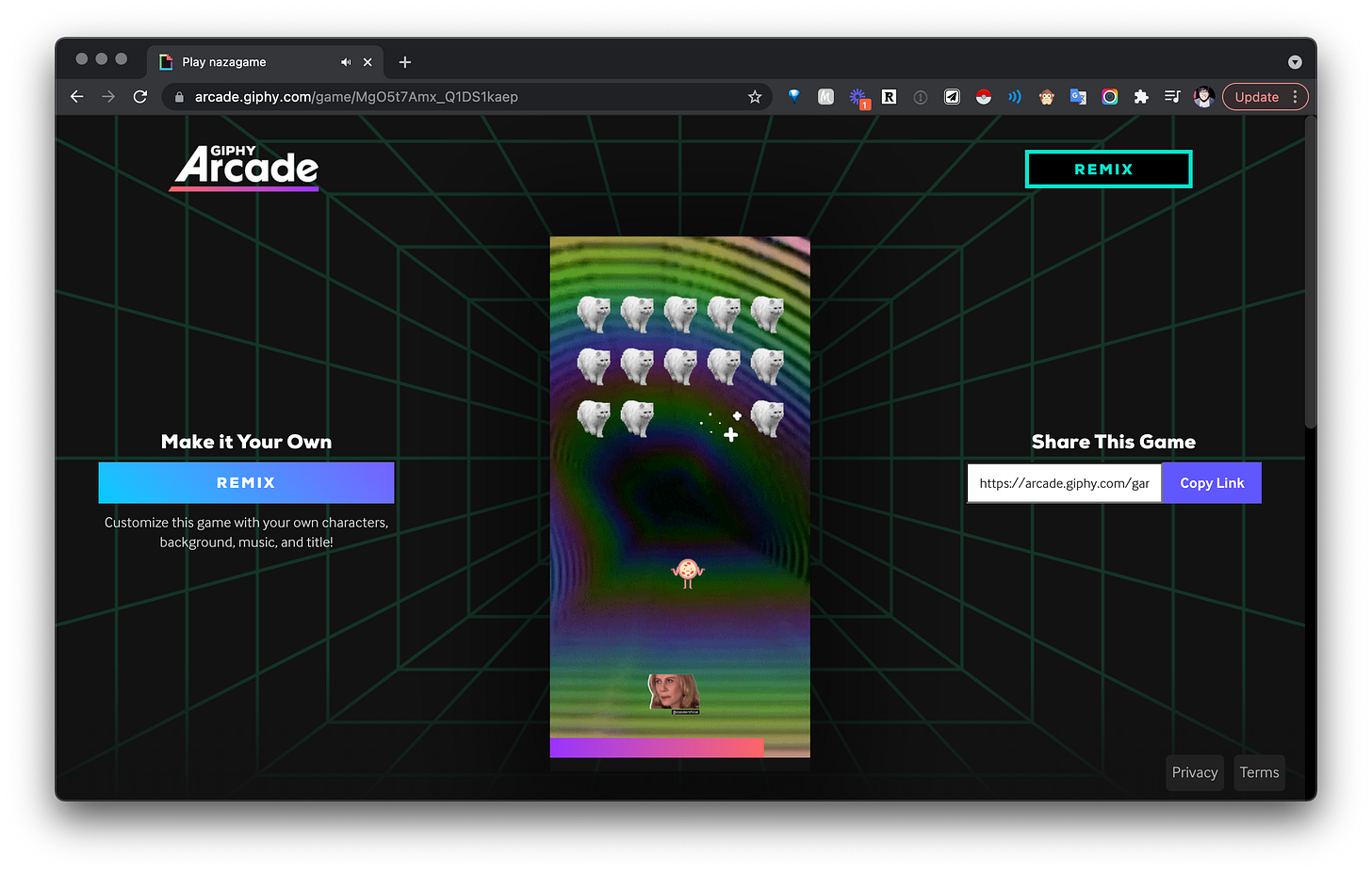Click the rainbow circle extension icon
1372x874 pixels.
(1110, 97)
